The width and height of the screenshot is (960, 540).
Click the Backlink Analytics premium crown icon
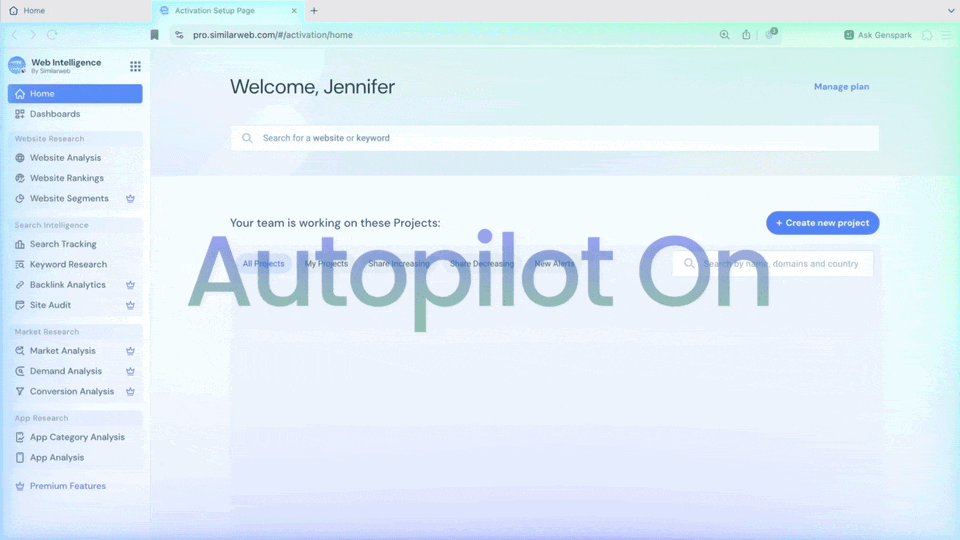(x=130, y=285)
